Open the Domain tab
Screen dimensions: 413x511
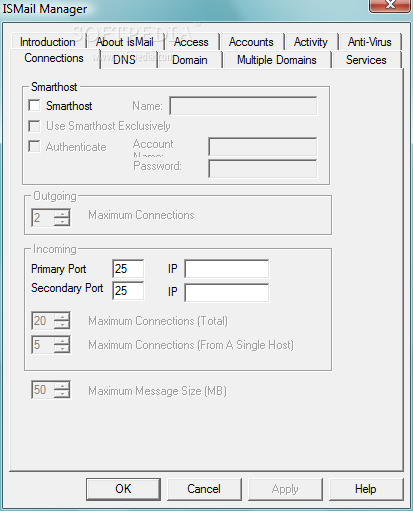[x=190, y=60]
